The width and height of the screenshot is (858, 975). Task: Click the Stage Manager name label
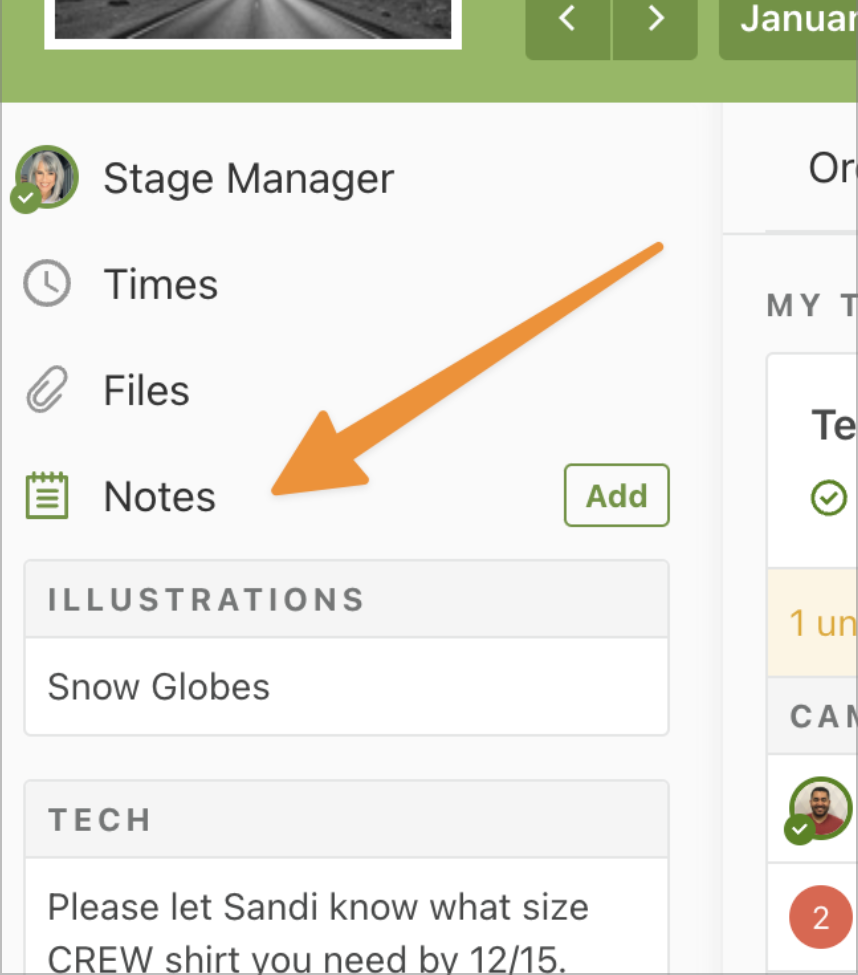point(249,178)
